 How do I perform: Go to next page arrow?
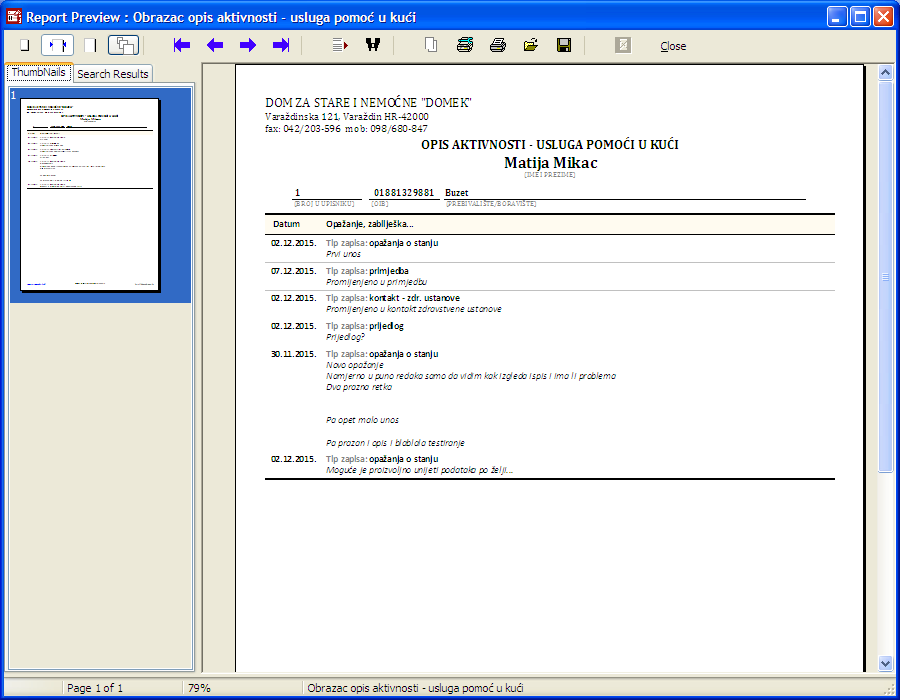pos(247,45)
